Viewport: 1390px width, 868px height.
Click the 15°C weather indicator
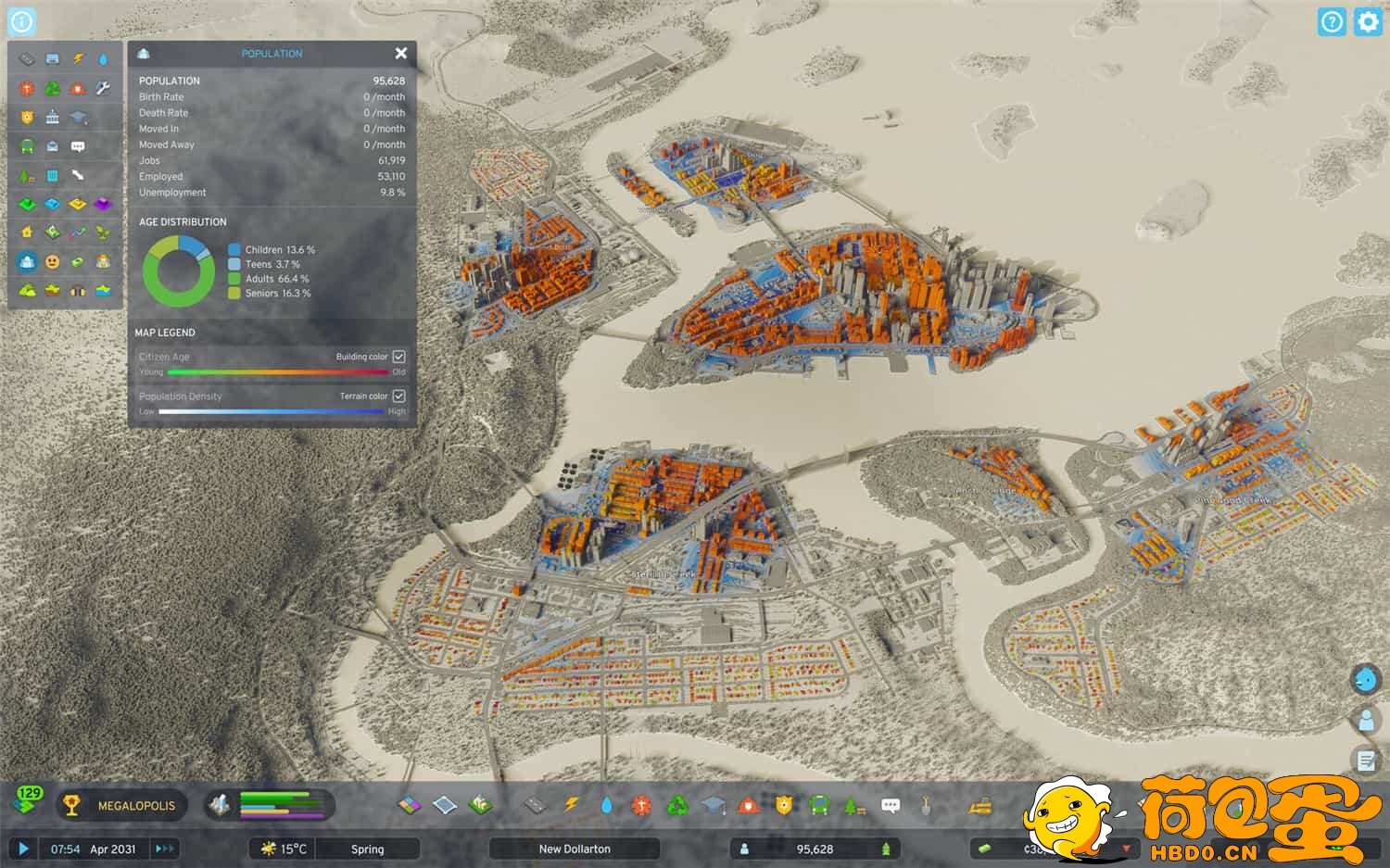(283, 849)
